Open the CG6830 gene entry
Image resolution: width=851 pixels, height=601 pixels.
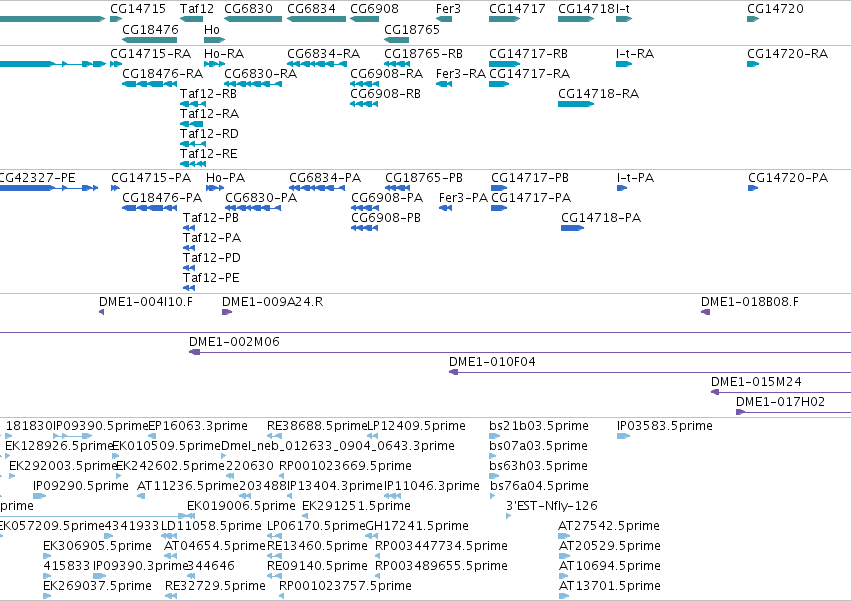coord(253,19)
